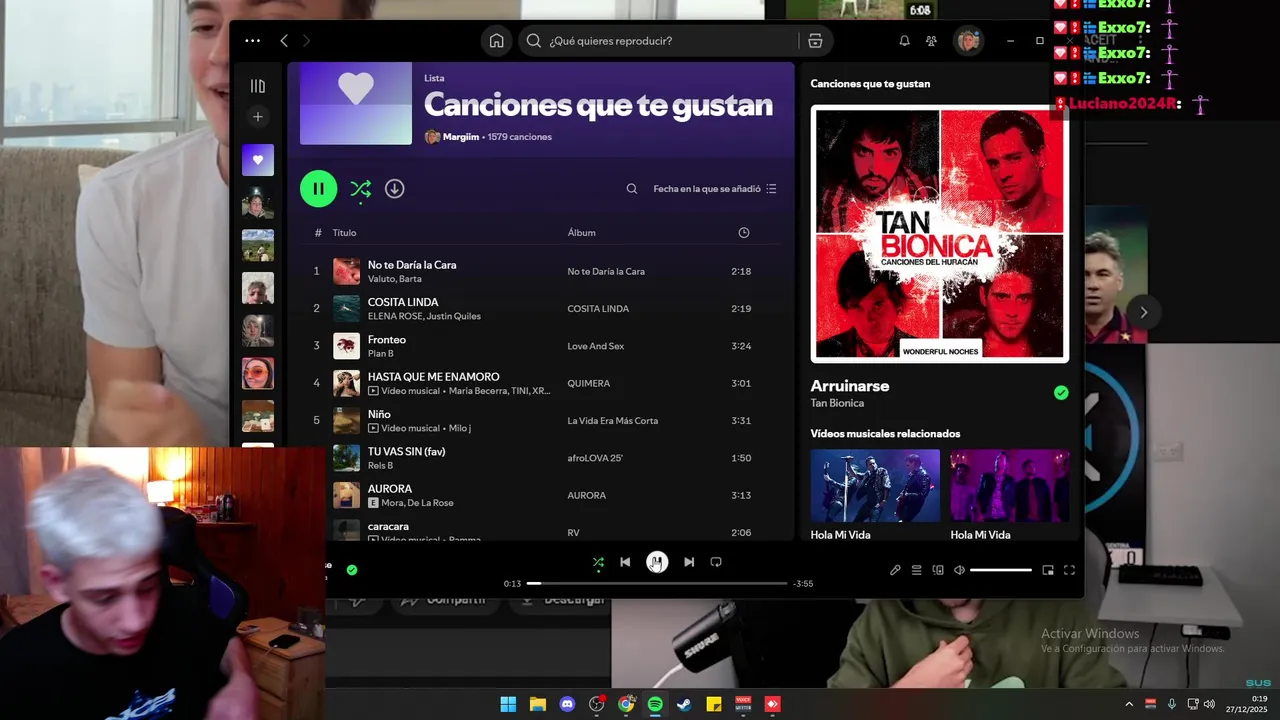Click the play/pause button in the player bar

point(656,562)
